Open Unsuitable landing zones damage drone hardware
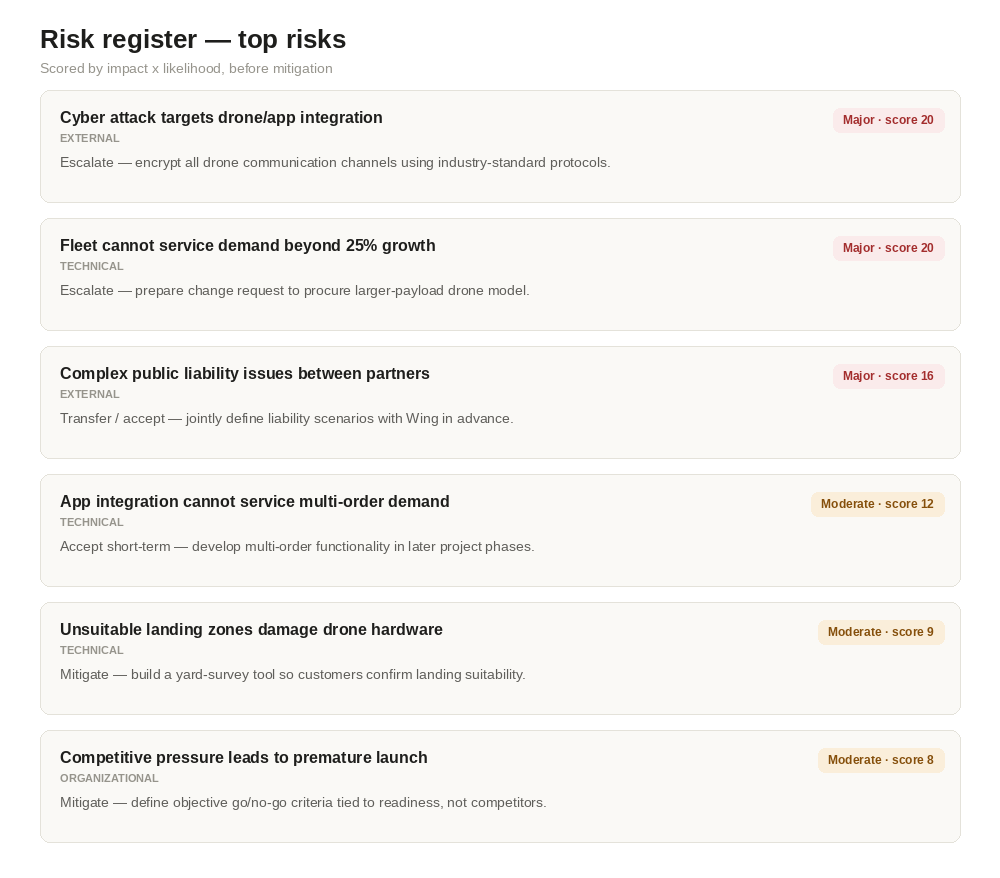 (x=251, y=630)
